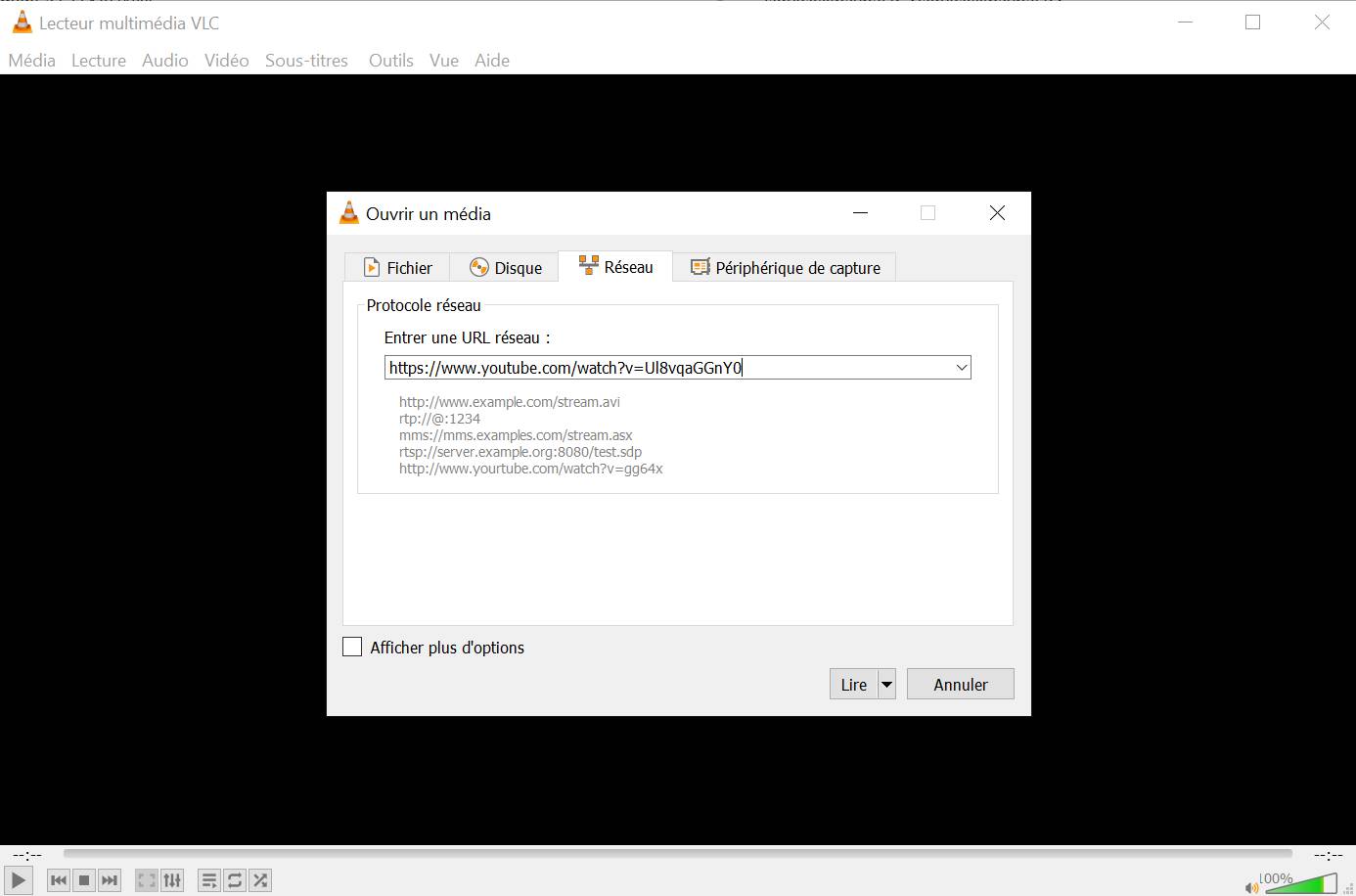Skip to next media button
Image resolution: width=1356 pixels, height=896 pixels.
110,880
